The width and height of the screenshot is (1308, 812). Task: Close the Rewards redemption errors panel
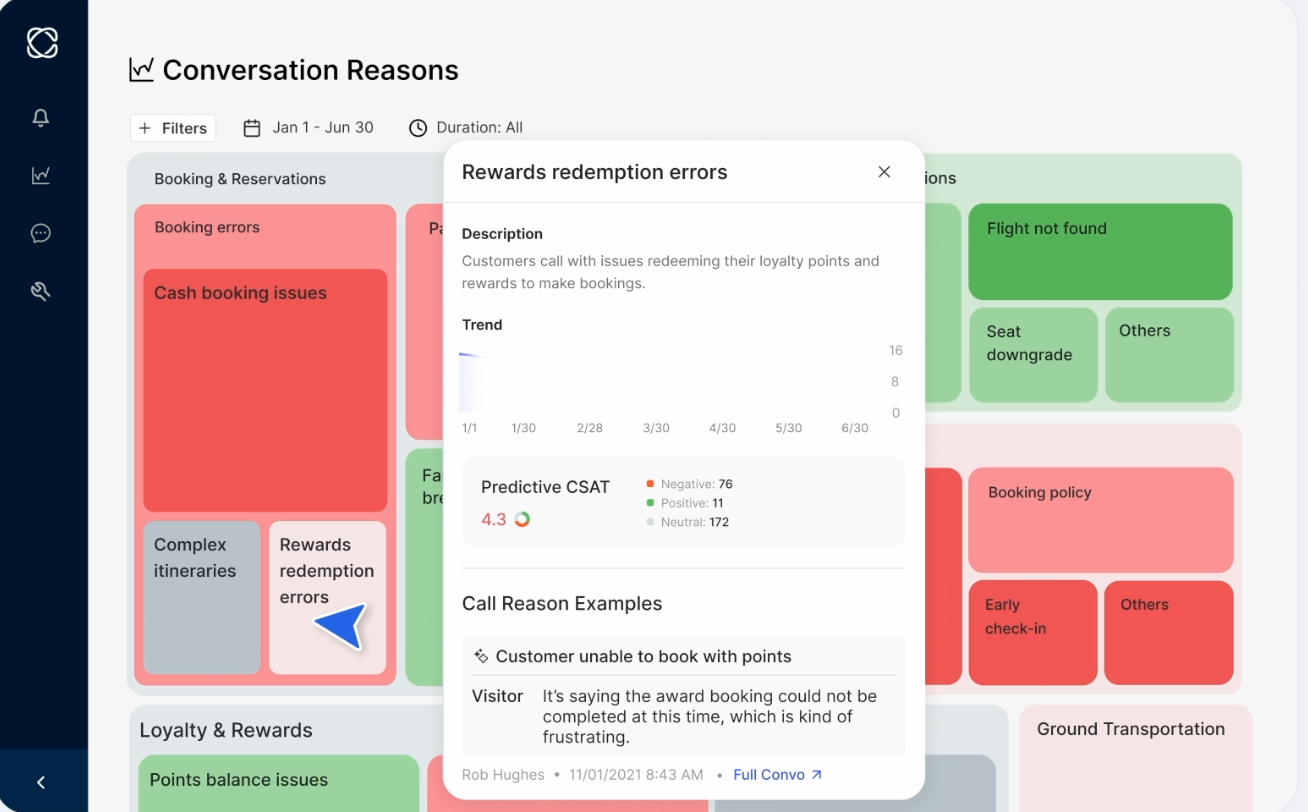[884, 172]
